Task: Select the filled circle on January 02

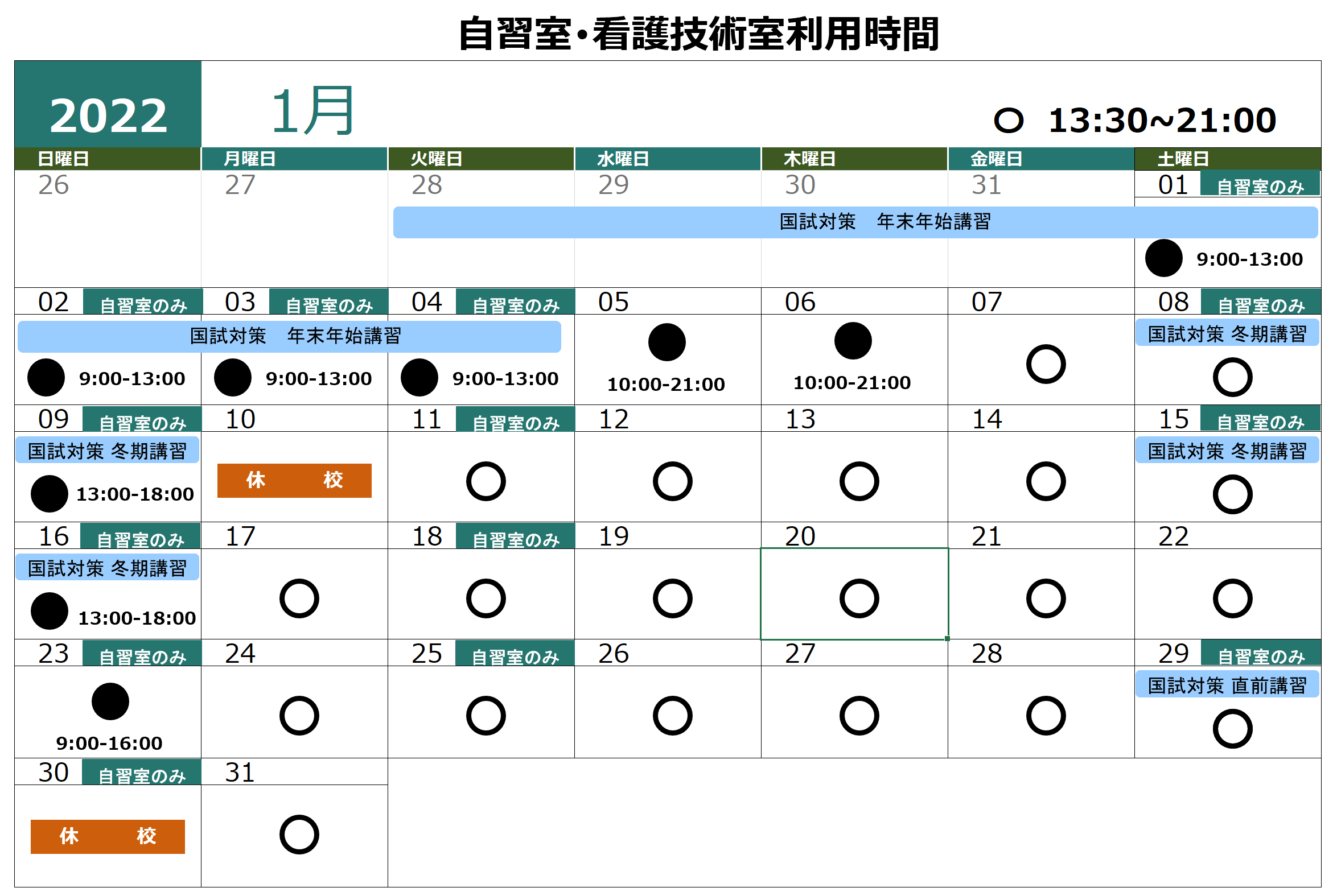Action: pos(46,378)
